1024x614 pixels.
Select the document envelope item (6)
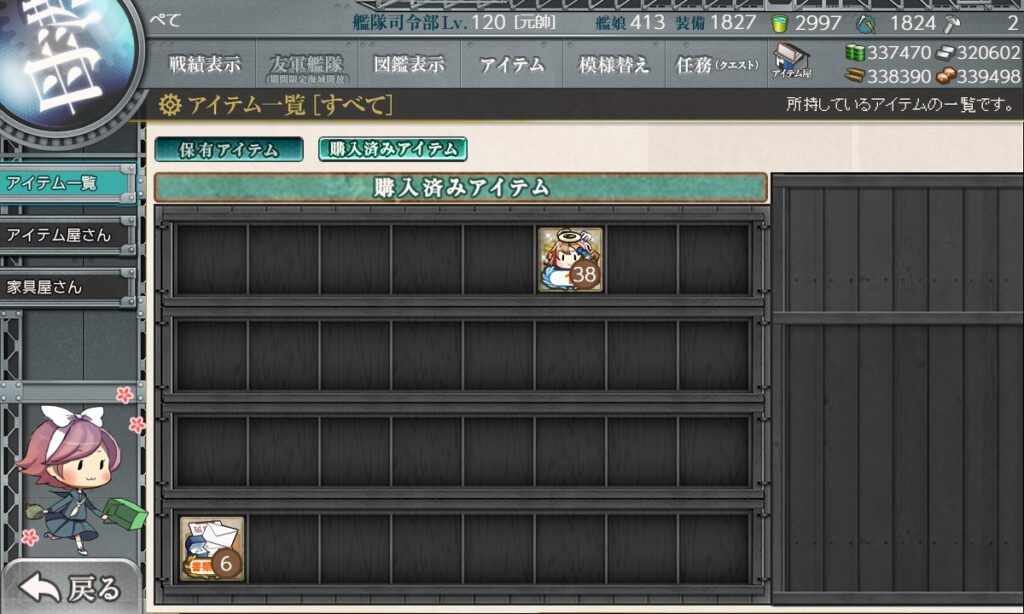pos(212,548)
